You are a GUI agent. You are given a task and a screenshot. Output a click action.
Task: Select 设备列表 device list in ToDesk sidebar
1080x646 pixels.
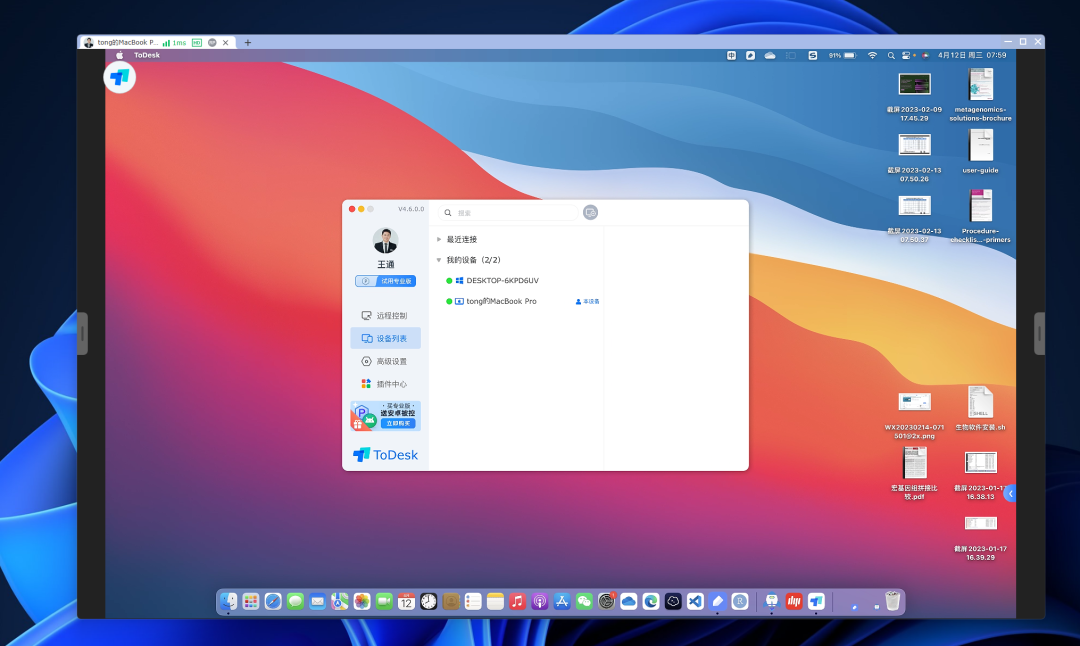[385, 338]
